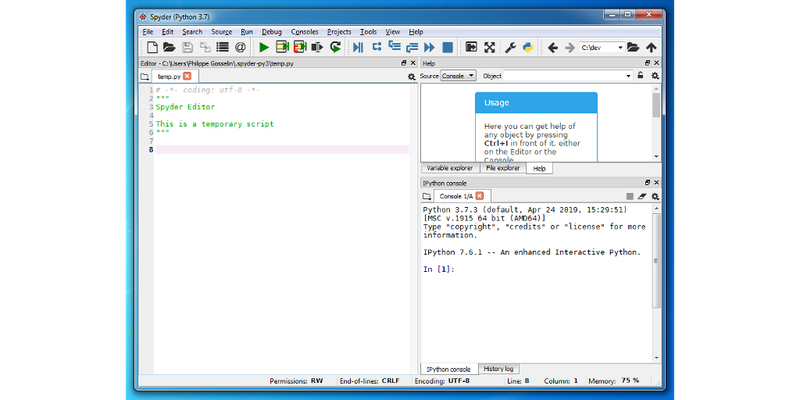
Task: Continue execution with the fast-forward icon
Action: [430, 47]
